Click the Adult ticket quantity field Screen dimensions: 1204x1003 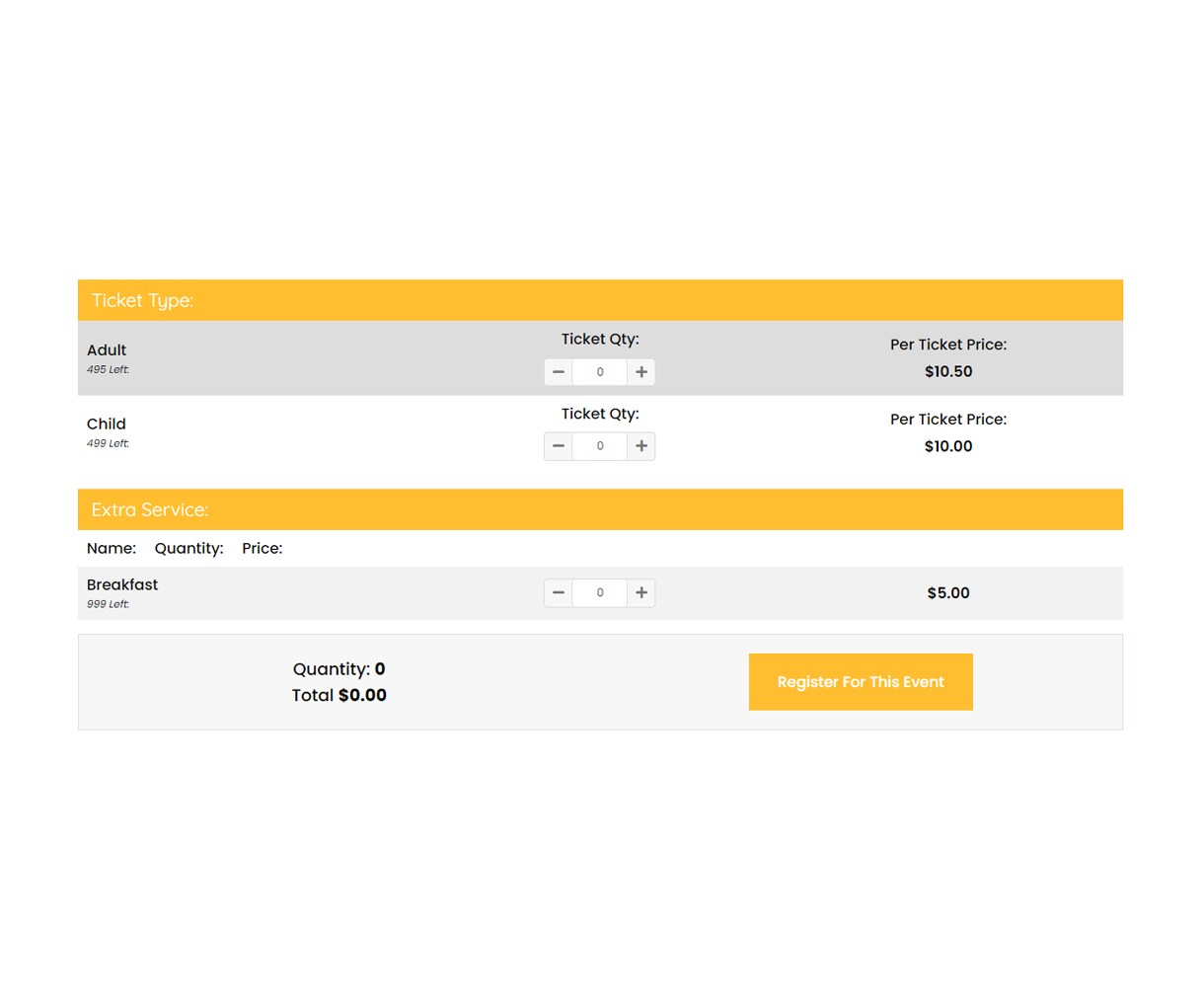coord(600,372)
